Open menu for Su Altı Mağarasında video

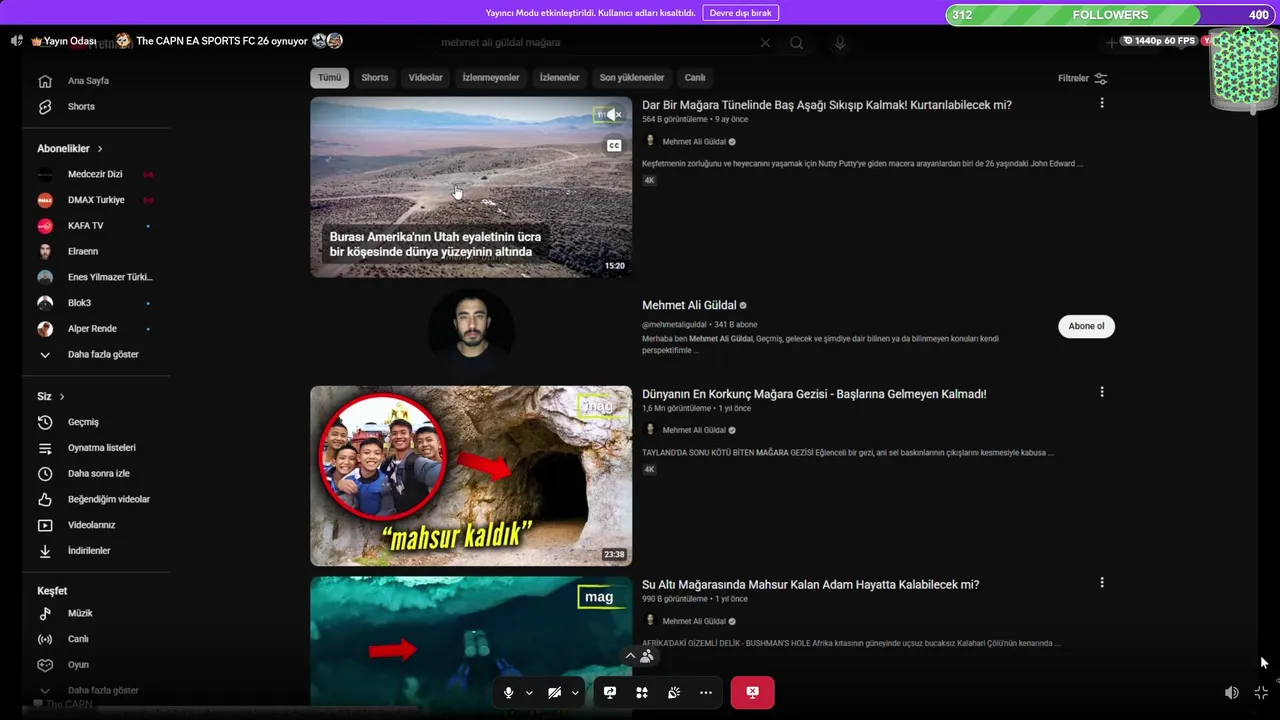pos(1102,583)
